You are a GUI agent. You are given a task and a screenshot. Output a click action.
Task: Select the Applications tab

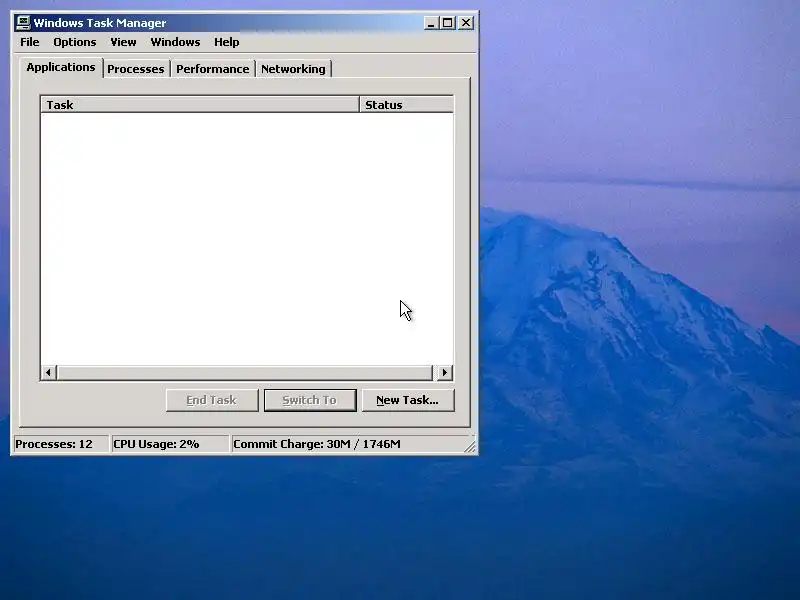point(61,67)
